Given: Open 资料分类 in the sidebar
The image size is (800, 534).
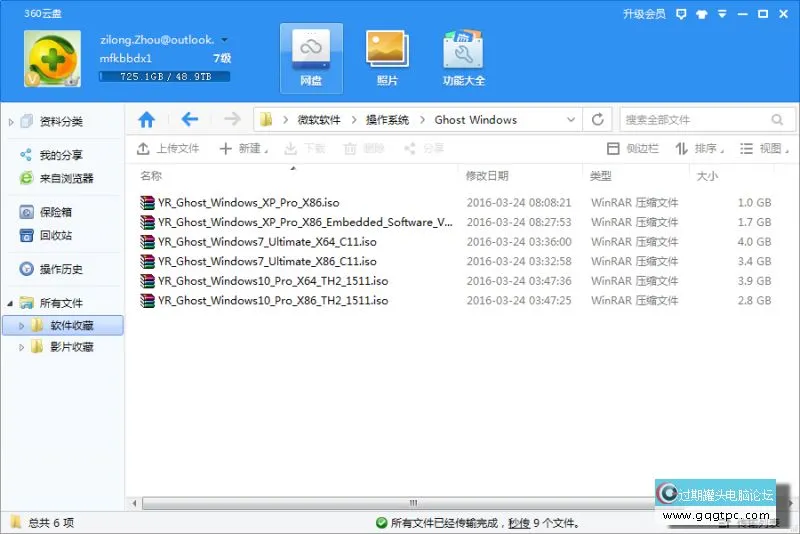Looking at the screenshot, I should (x=61, y=121).
